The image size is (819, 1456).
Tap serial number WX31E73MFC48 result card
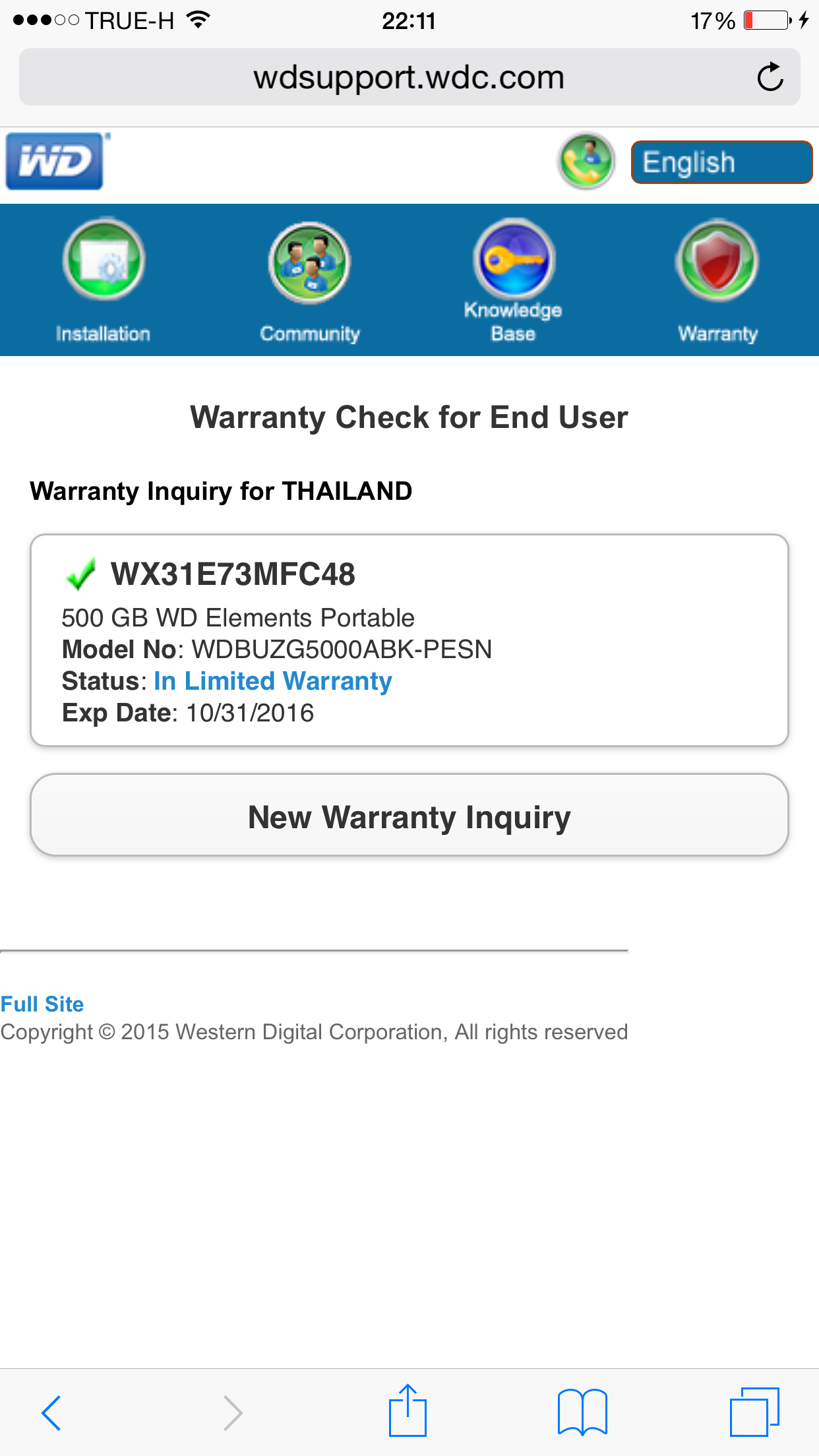(x=409, y=640)
